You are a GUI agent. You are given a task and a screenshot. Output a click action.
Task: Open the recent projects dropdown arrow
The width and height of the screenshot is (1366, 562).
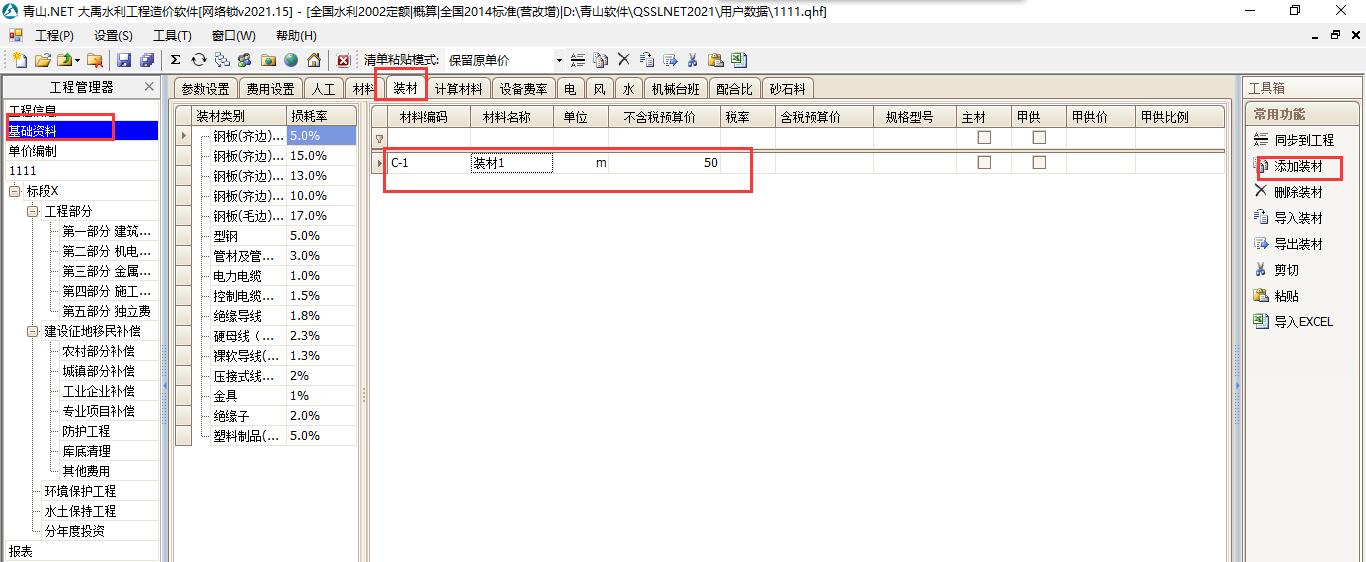78,61
